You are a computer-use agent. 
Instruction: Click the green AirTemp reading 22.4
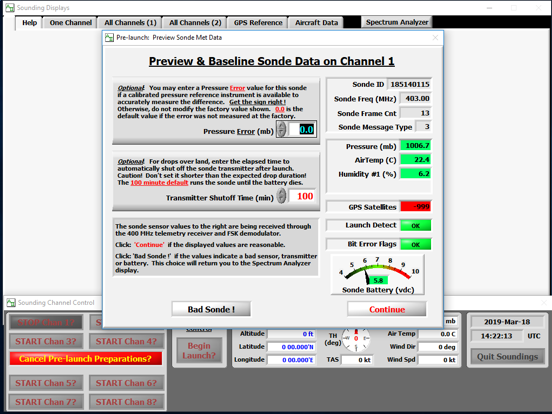pos(416,159)
